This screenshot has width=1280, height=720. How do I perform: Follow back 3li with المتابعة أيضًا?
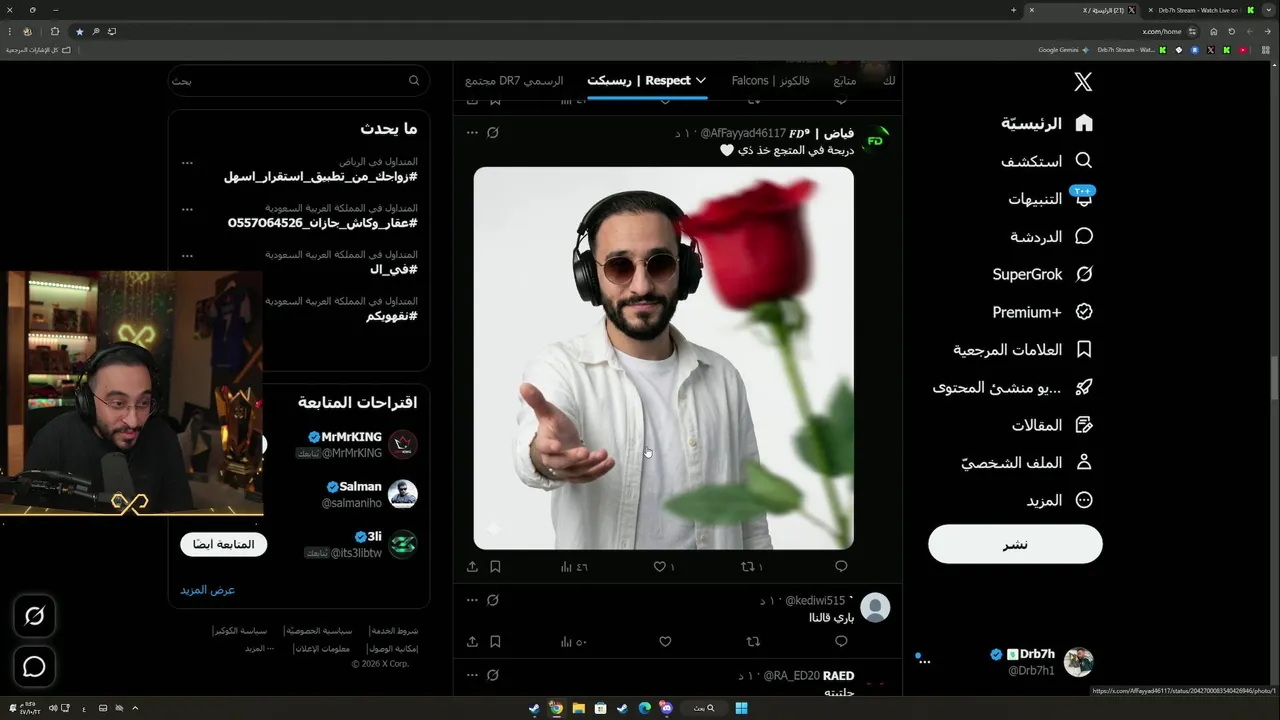click(x=223, y=544)
